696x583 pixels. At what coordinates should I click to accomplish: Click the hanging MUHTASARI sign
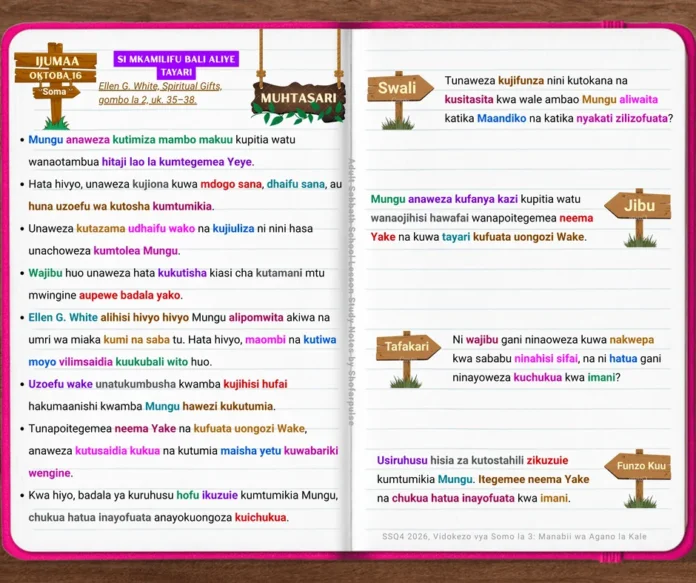click(x=298, y=99)
